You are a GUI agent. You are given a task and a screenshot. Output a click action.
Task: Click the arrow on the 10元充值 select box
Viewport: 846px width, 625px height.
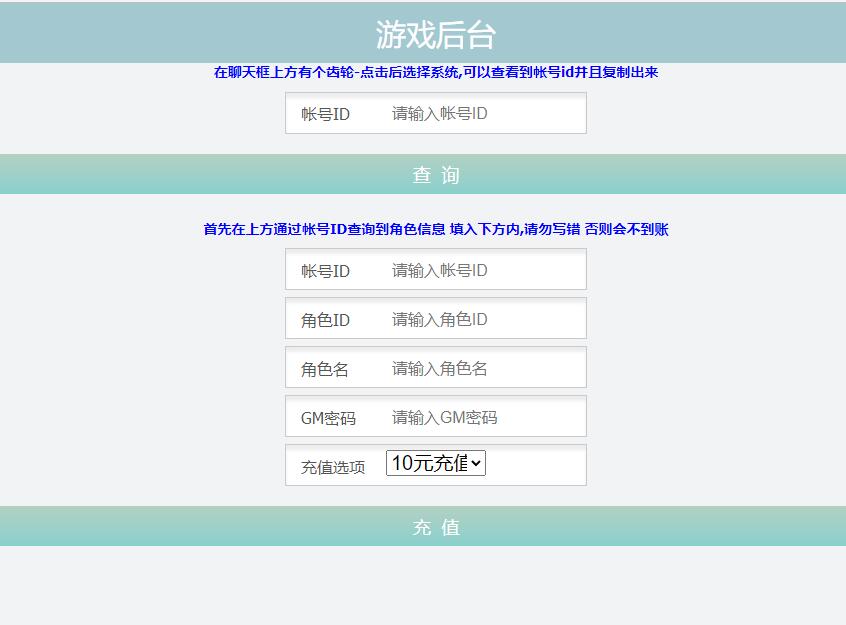click(476, 464)
